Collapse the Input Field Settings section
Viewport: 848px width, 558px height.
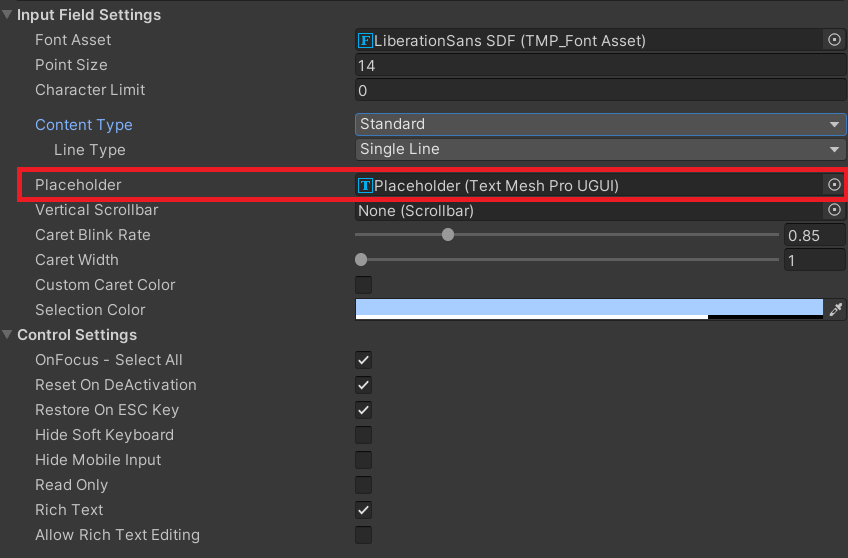(7, 15)
